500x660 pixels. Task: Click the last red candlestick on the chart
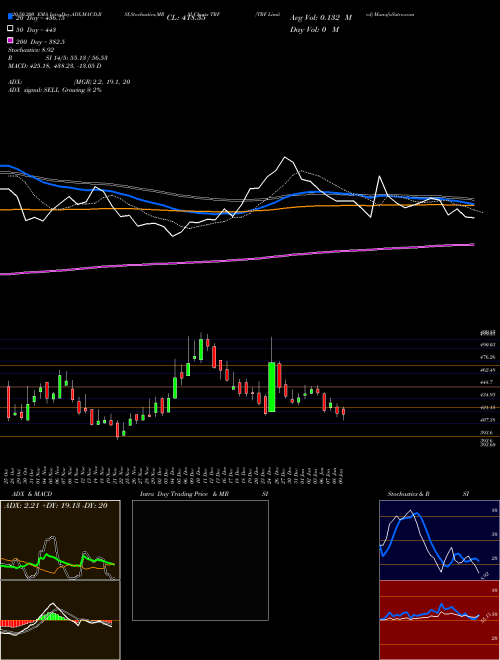click(x=343, y=412)
